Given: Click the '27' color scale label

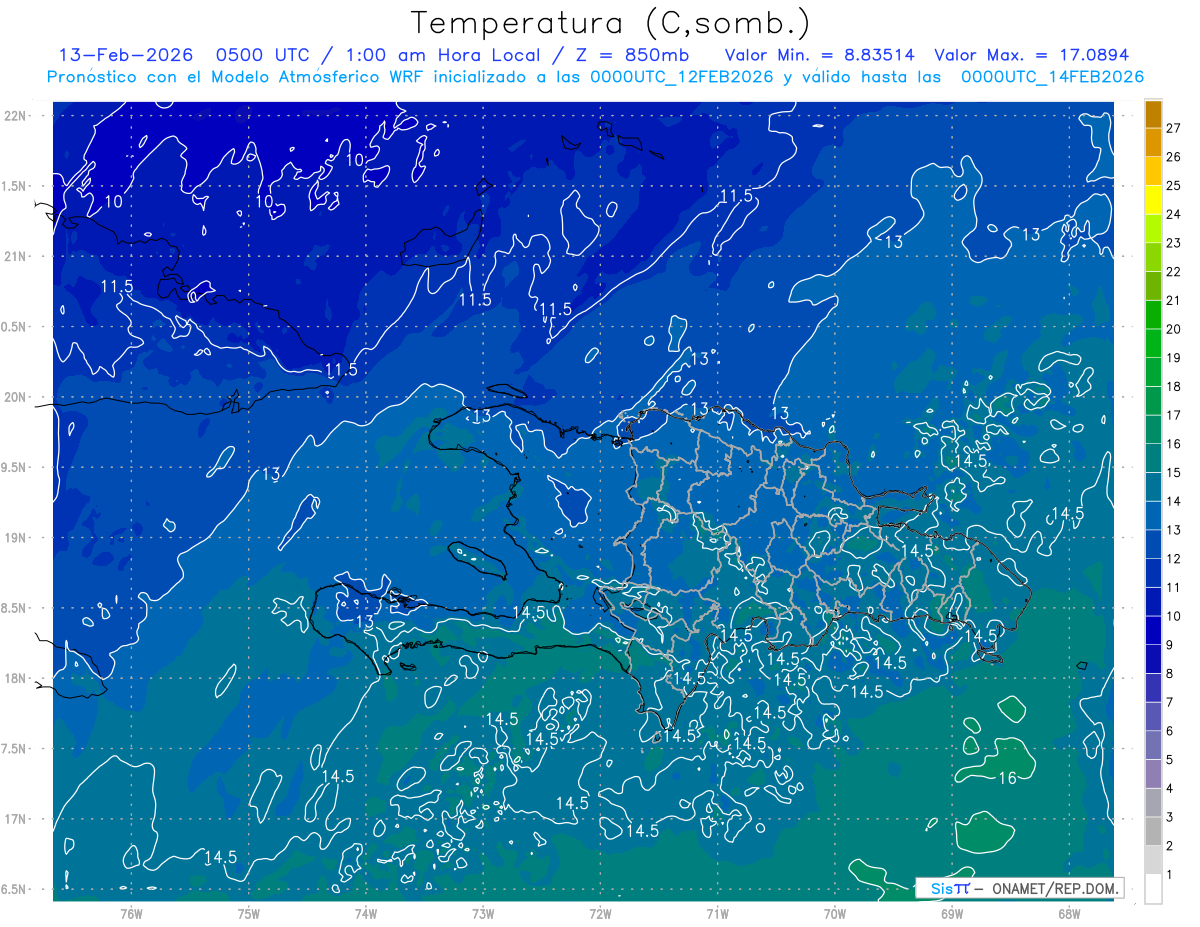Looking at the screenshot, I should click(x=1173, y=128).
